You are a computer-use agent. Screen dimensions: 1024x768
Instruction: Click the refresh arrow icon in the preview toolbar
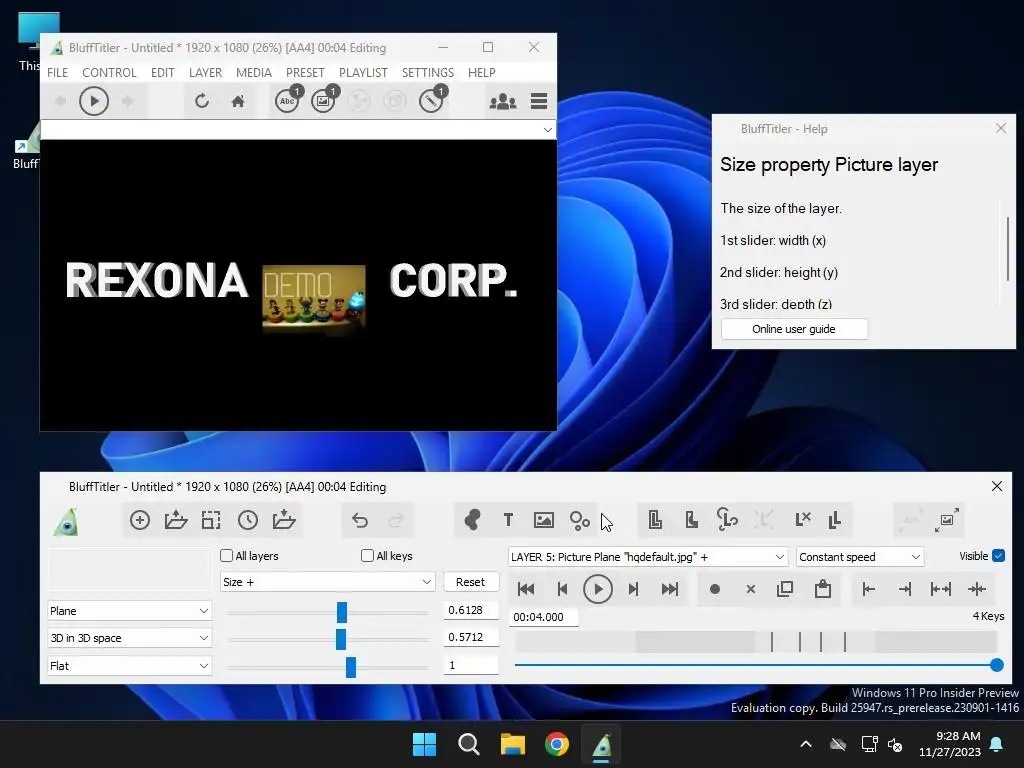coord(202,101)
